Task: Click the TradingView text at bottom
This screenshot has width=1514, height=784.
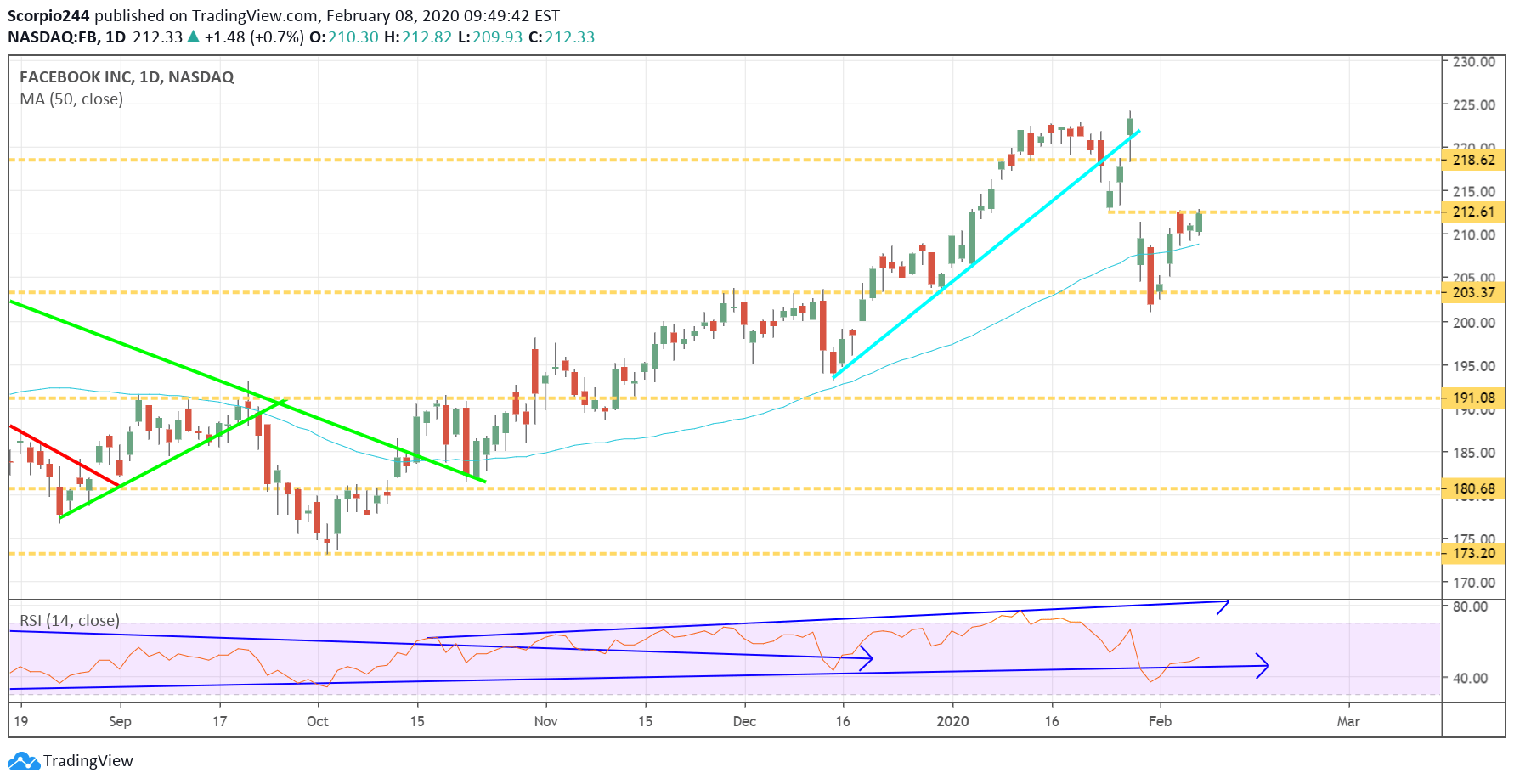Action: tap(88, 761)
